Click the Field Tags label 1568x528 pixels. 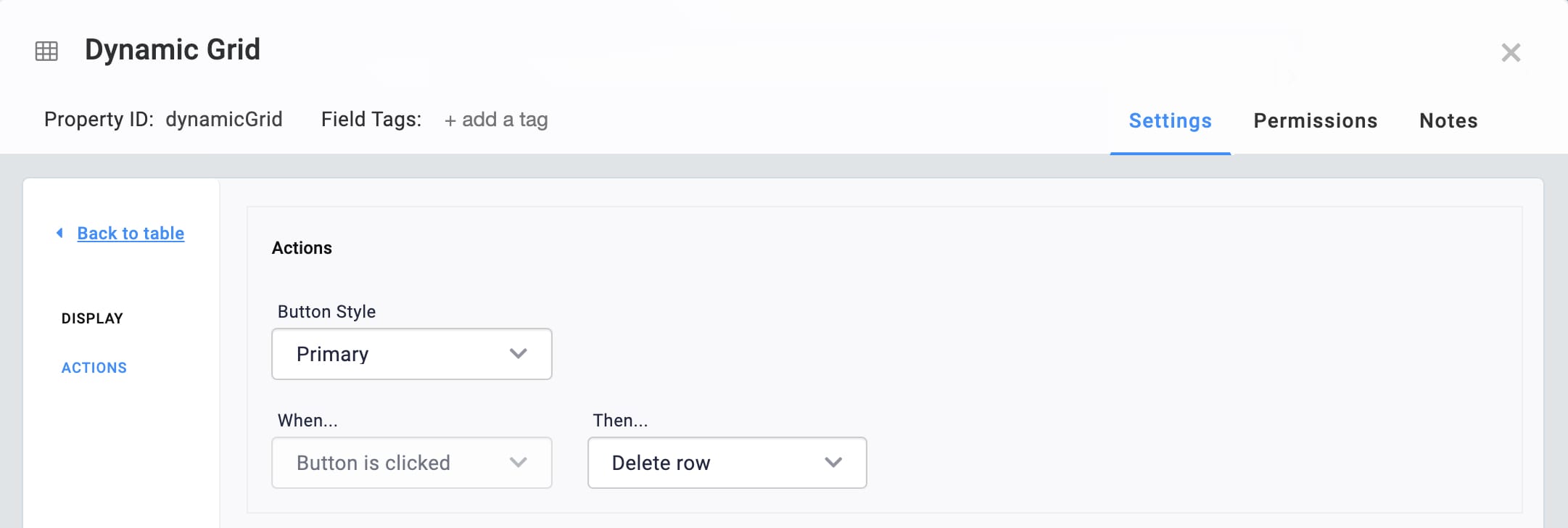click(371, 120)
